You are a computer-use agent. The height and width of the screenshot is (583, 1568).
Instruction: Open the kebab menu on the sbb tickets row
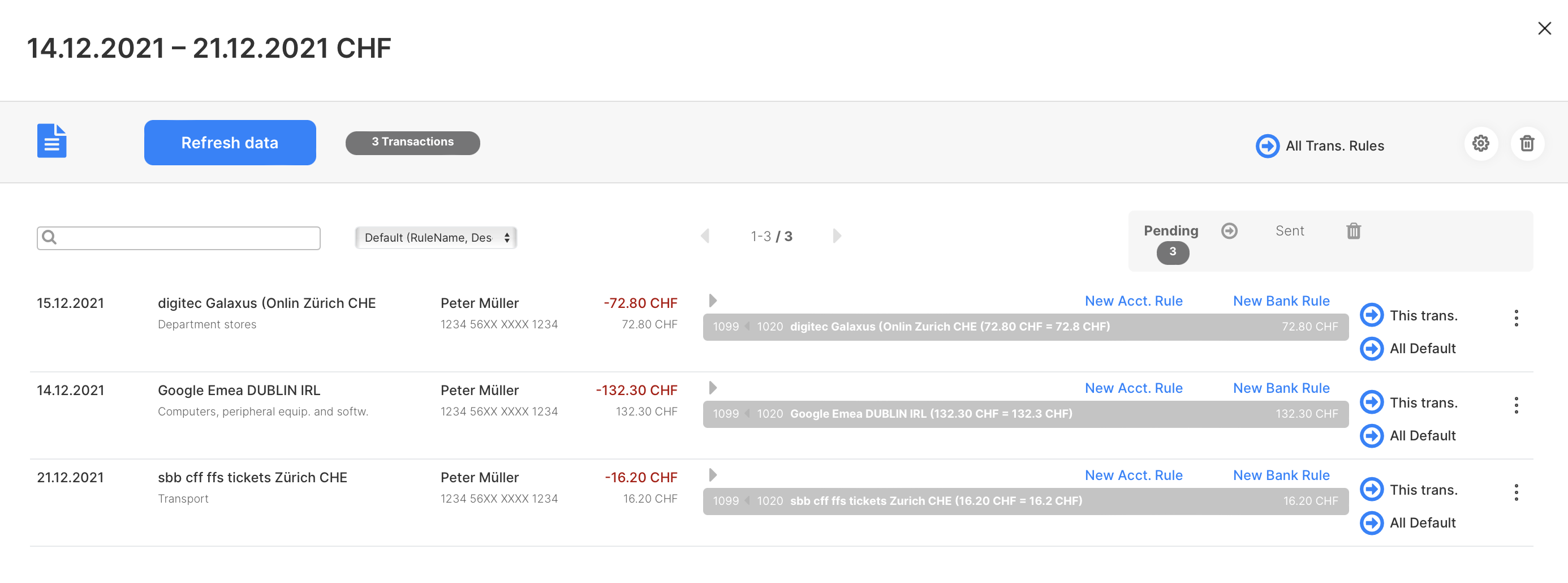pyautogui.click(x=1515, y=493)
